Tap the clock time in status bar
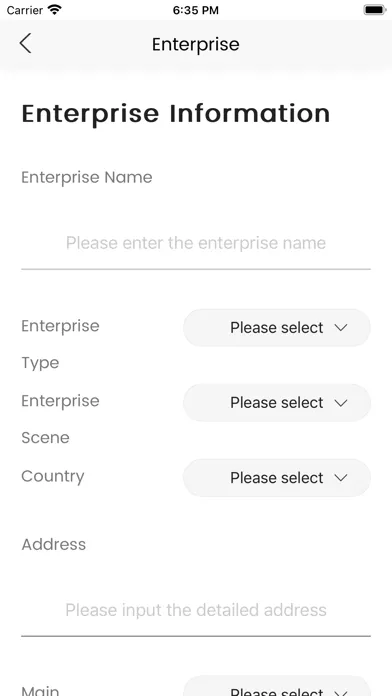 click(196, 10)
